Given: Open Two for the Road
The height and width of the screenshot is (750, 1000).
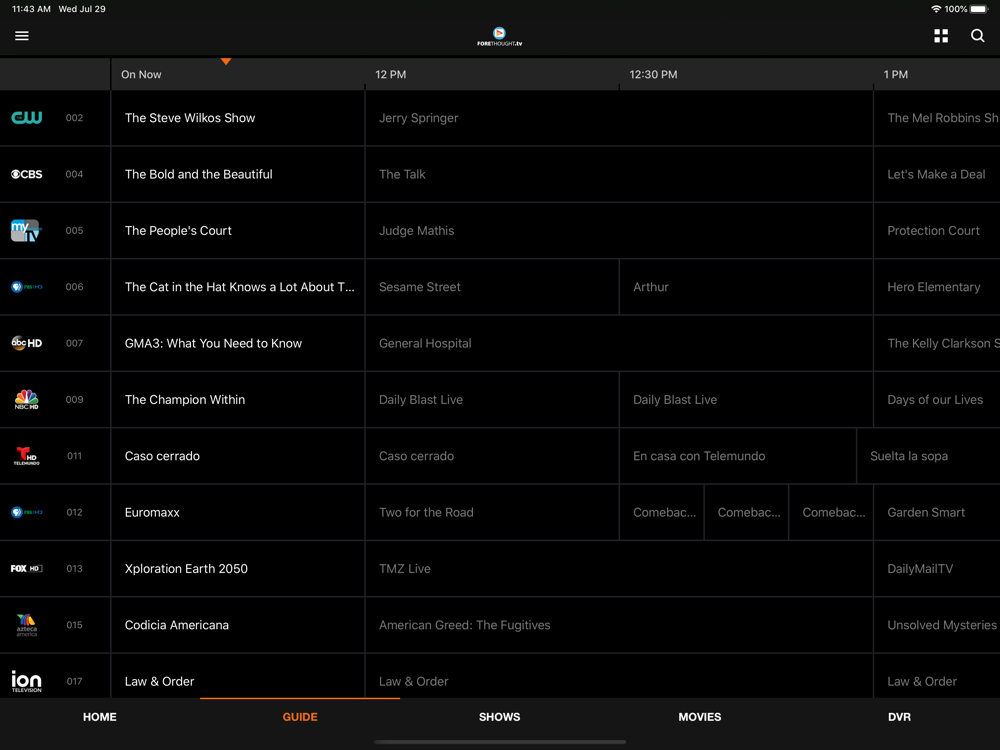Looking at the screenshot, I should [x=492, y=512].
